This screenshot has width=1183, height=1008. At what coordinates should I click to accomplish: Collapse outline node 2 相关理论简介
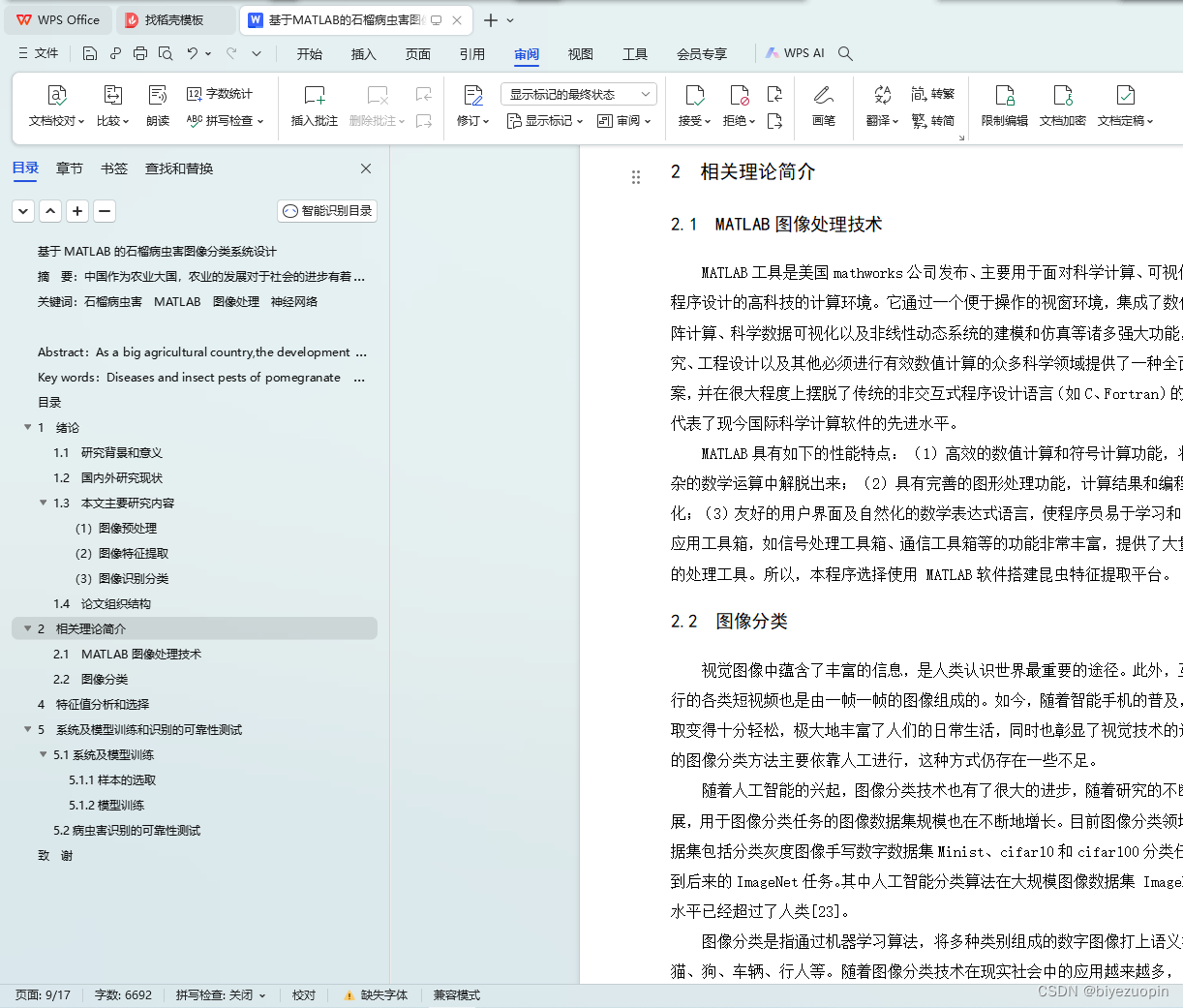click(x=27, y=628)
